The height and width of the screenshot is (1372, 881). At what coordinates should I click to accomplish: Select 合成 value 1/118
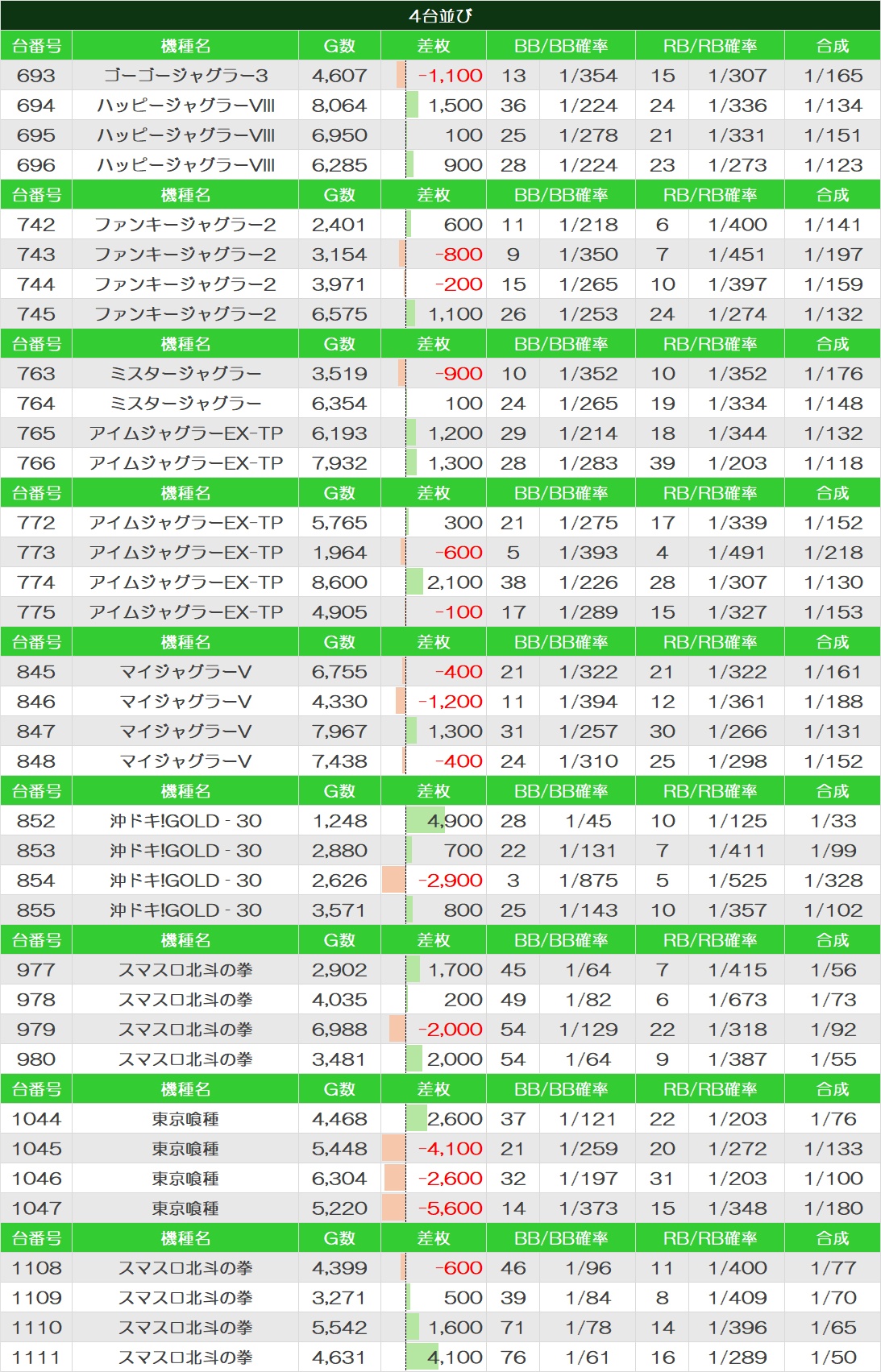[833, 463]
